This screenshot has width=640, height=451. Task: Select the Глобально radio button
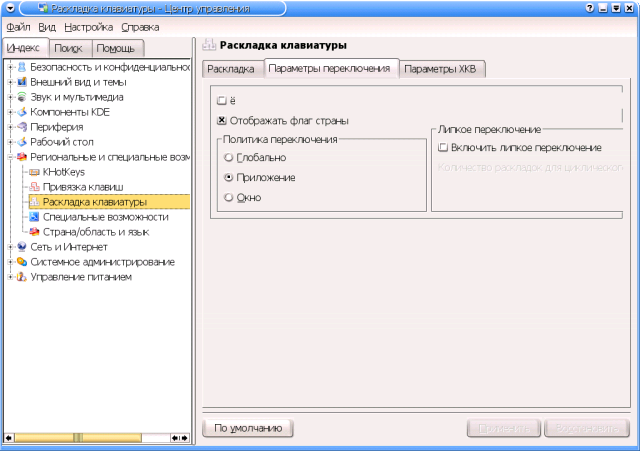230,158
